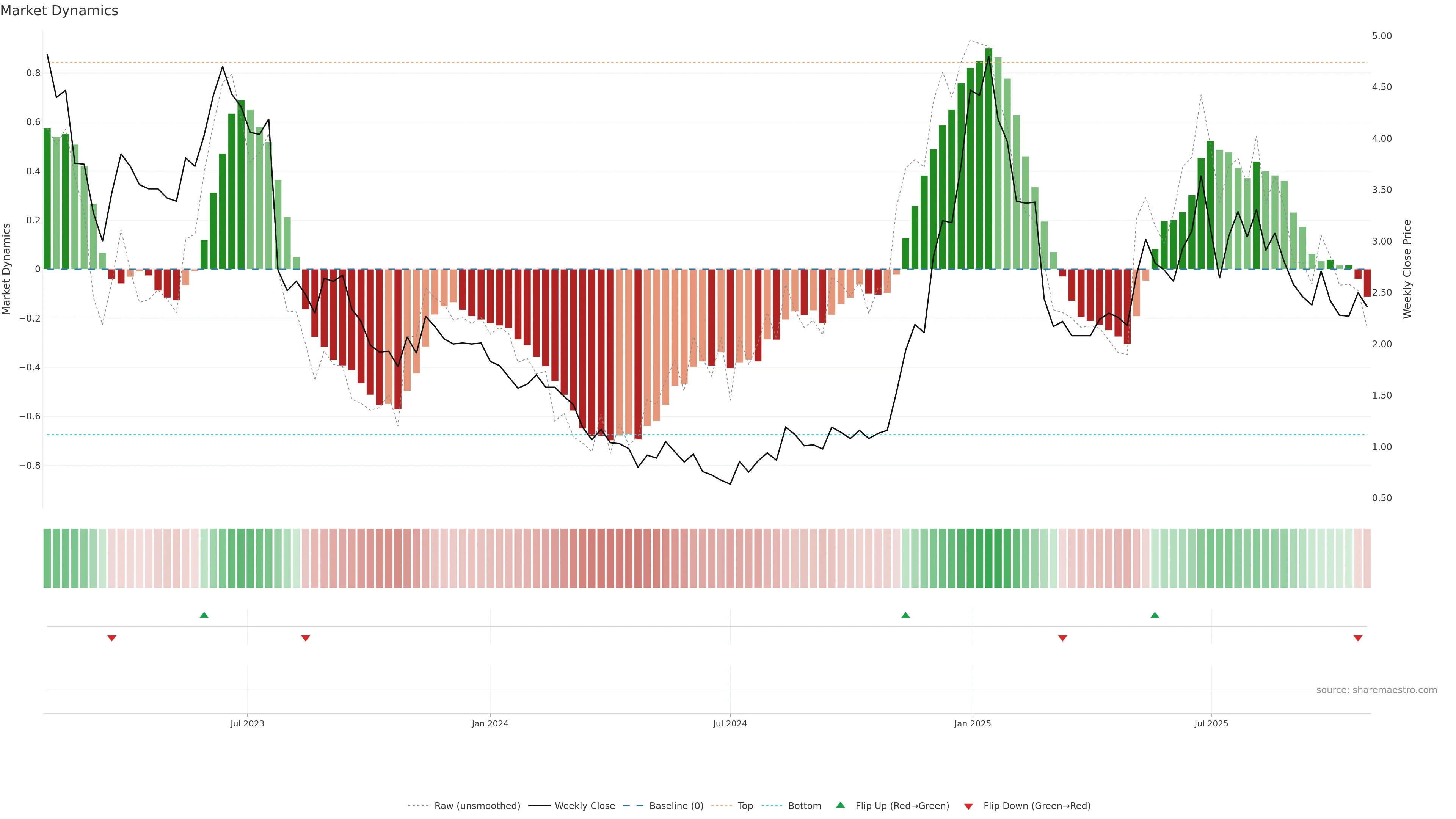
Task: Click green flip-up marker before Jul 2025
Action: pos(1155,615)
